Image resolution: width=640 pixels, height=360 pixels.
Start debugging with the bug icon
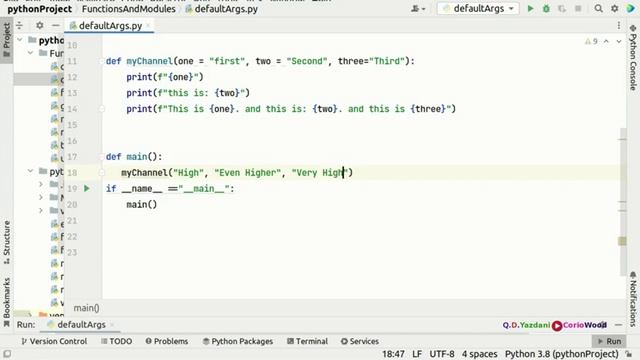546,9
